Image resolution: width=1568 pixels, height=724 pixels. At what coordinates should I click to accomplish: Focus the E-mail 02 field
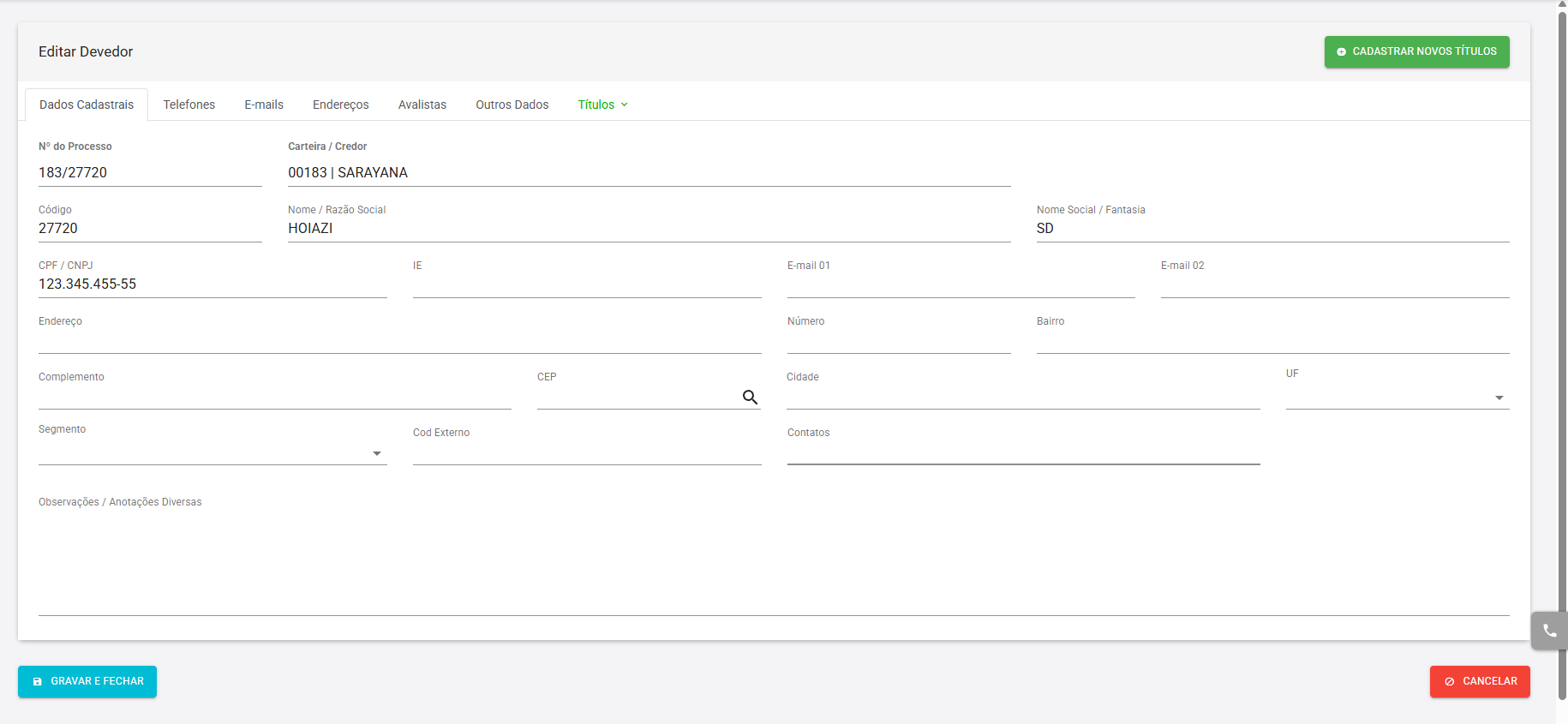coord(1335,284)
